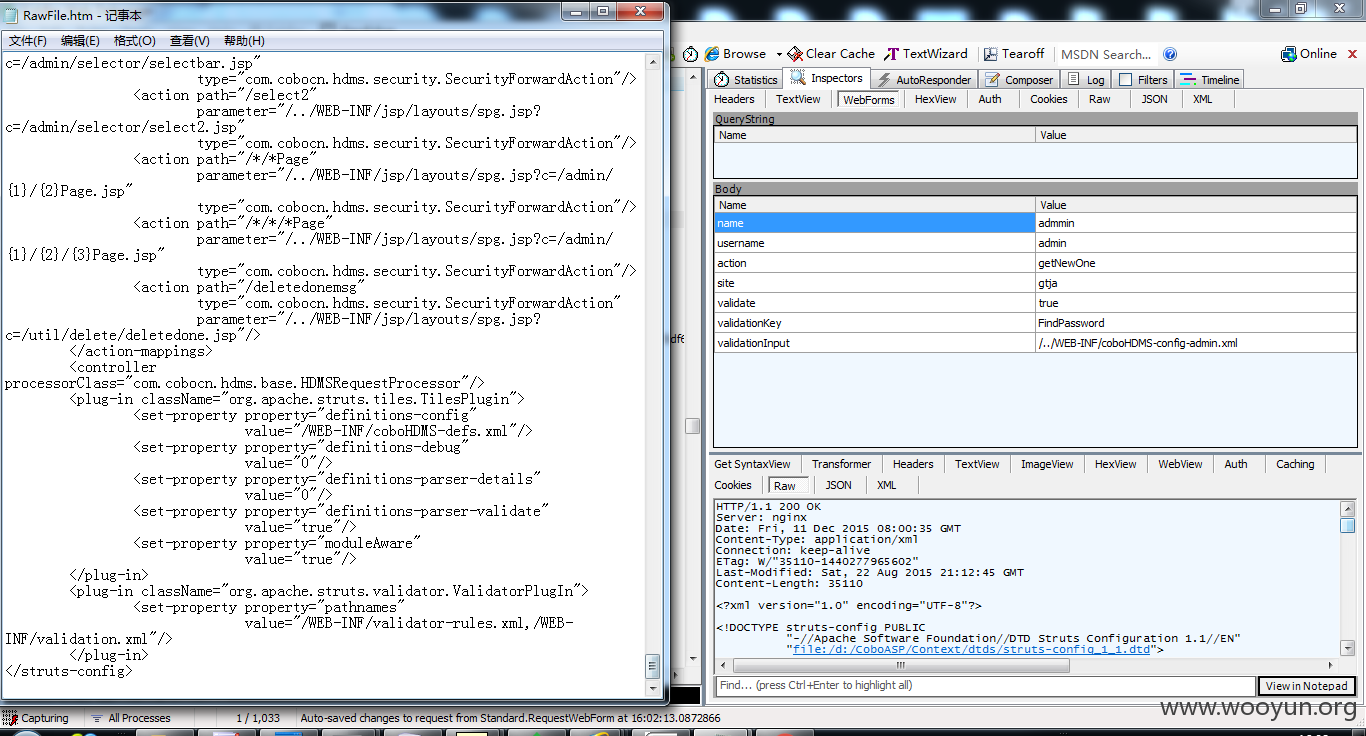The image size is (1366, 736).
Task: Click the View in Notepad button
Action: tap(1307, 686)
